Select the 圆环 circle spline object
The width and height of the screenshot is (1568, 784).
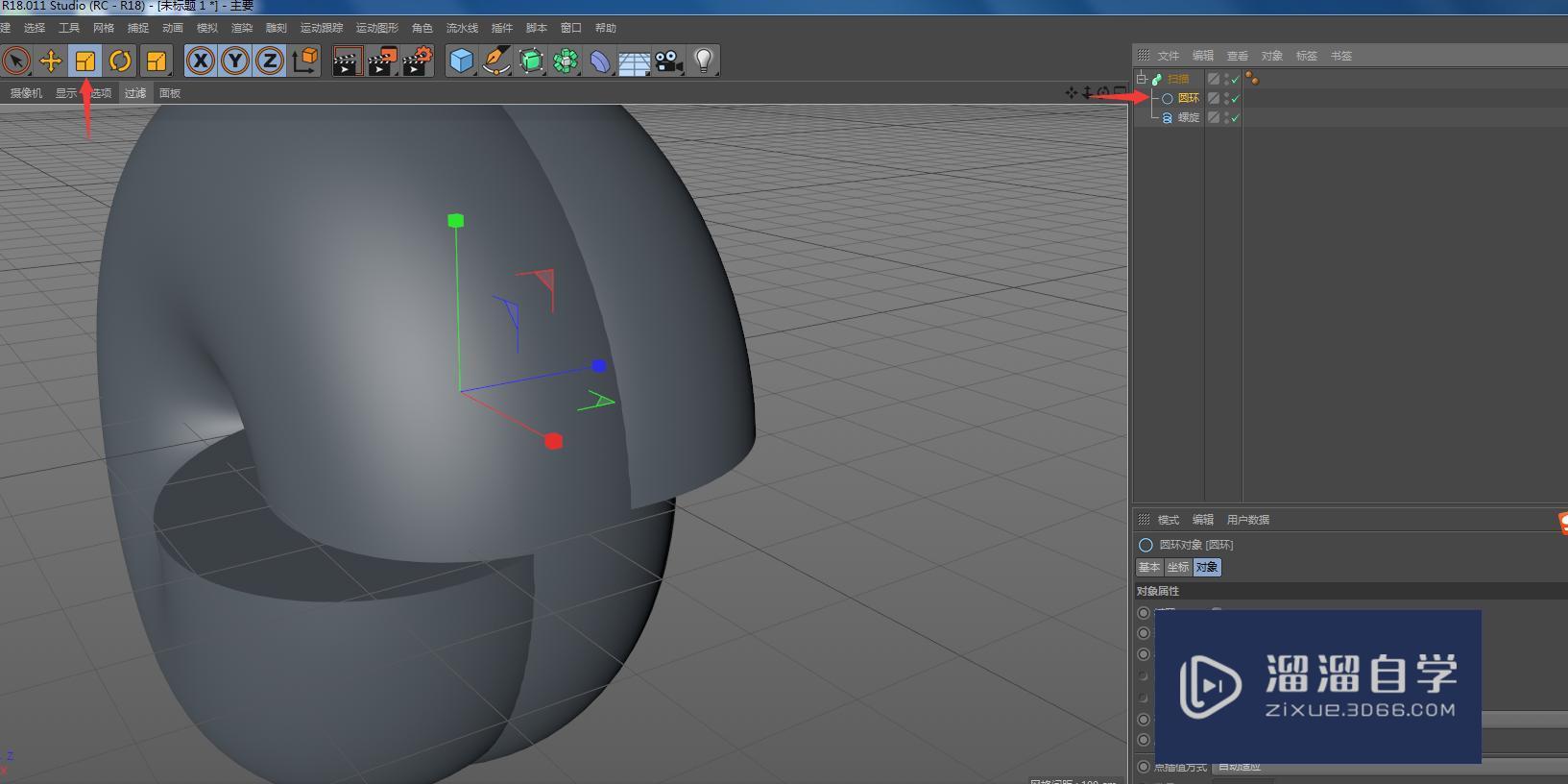(1189, 98)
